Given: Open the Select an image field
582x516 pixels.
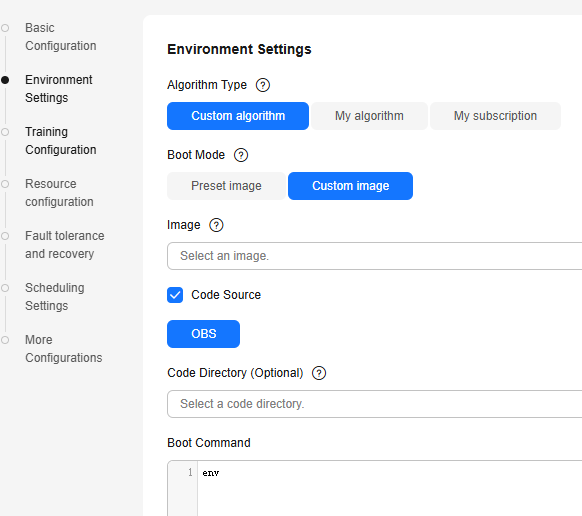Looking at the screenshot, I should tap(375, 256).
